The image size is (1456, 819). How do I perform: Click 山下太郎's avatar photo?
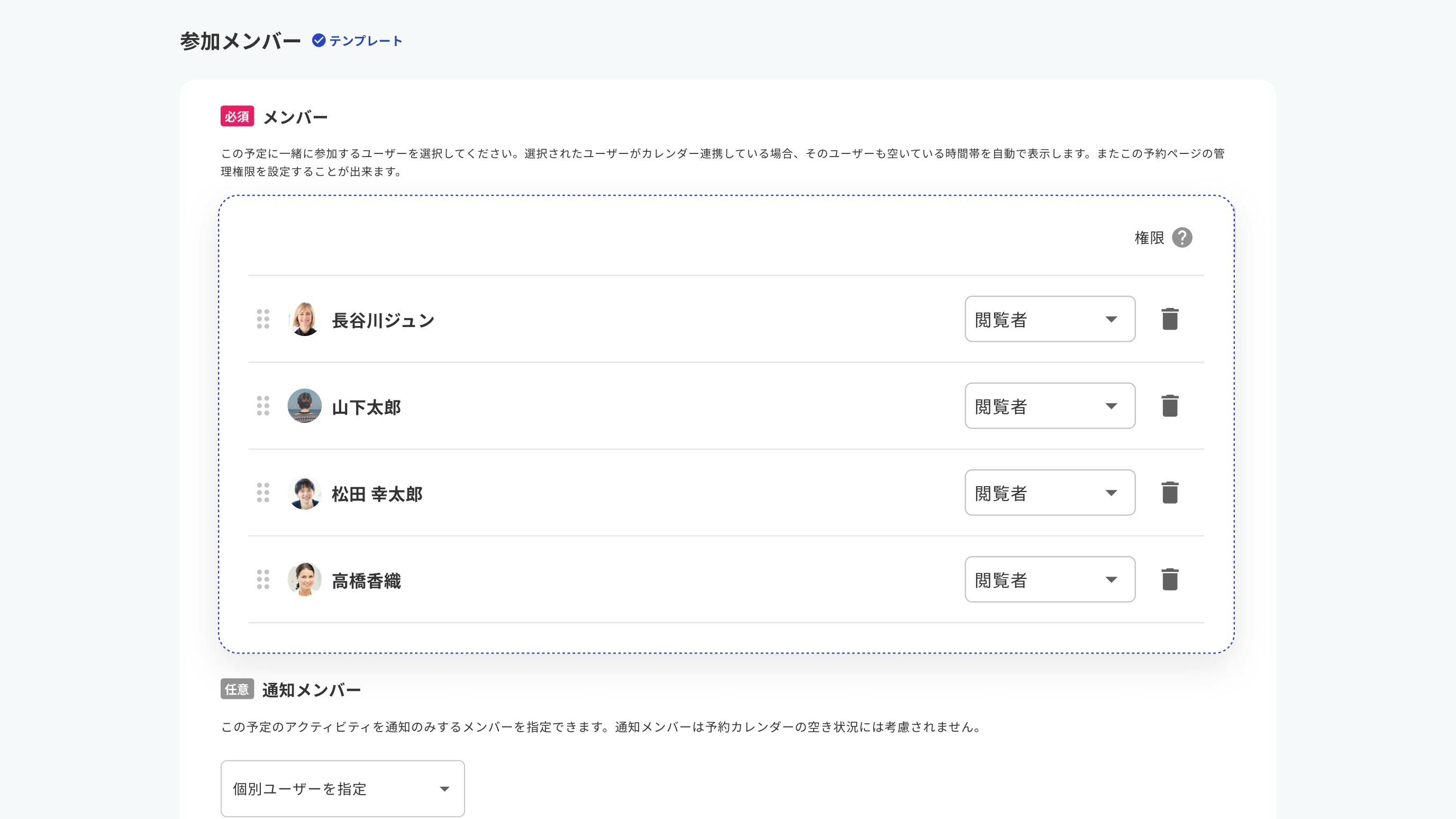305,406
